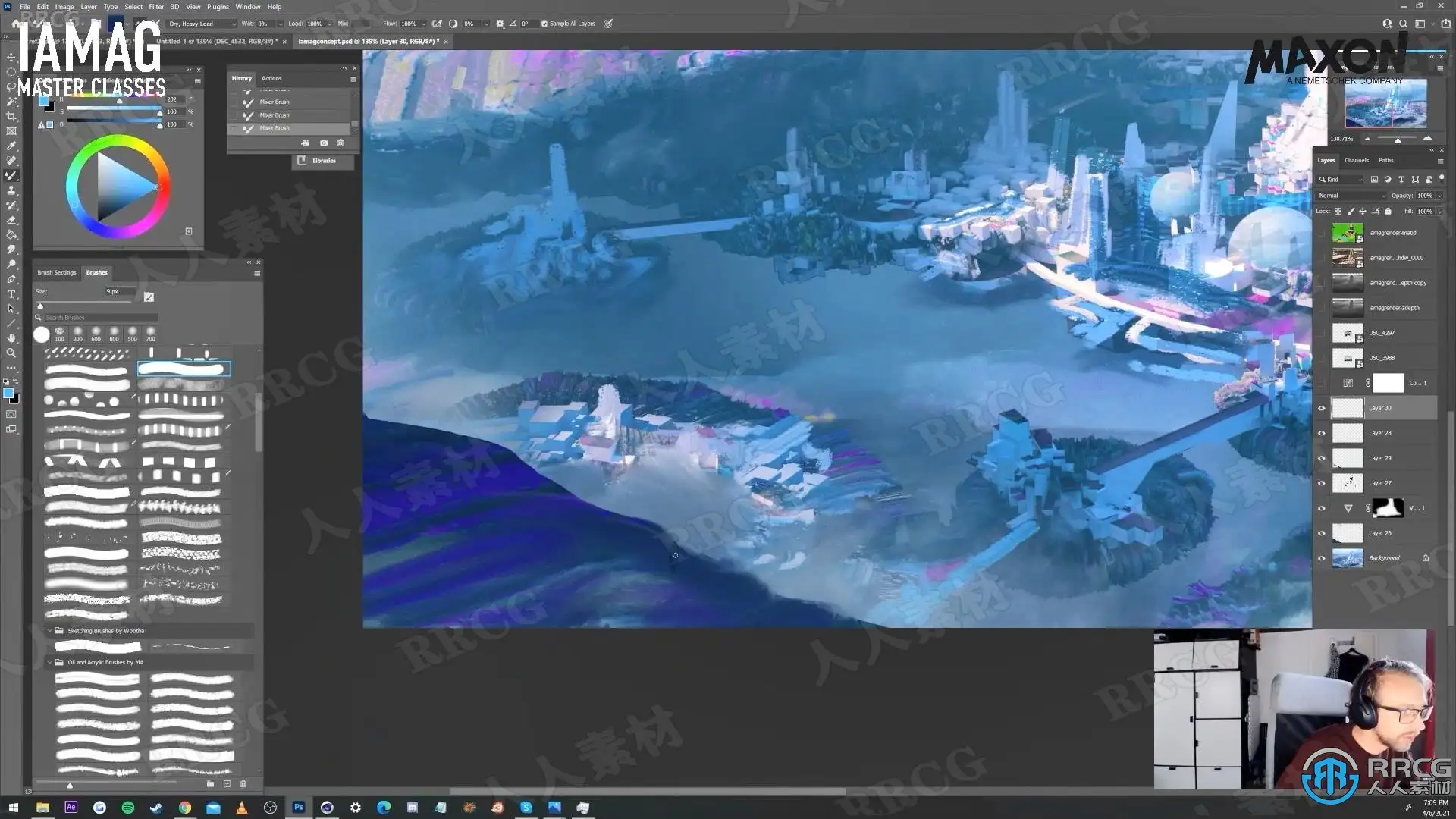Select the Zoom tool

pyautogui.click(x=11, y=353)
